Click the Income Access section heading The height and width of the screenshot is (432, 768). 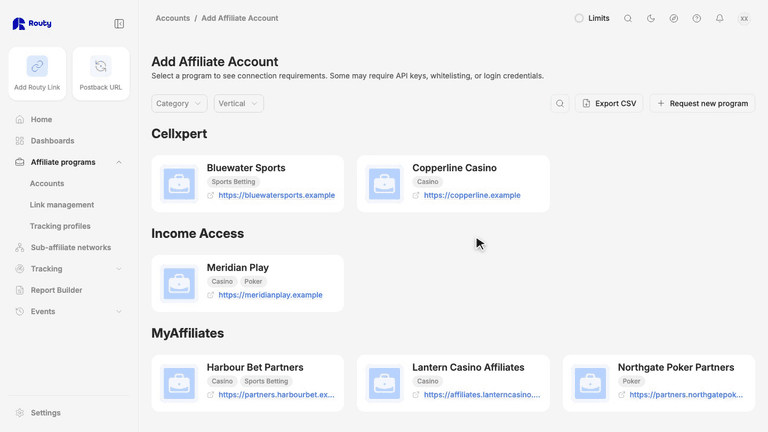pos(197,234)
